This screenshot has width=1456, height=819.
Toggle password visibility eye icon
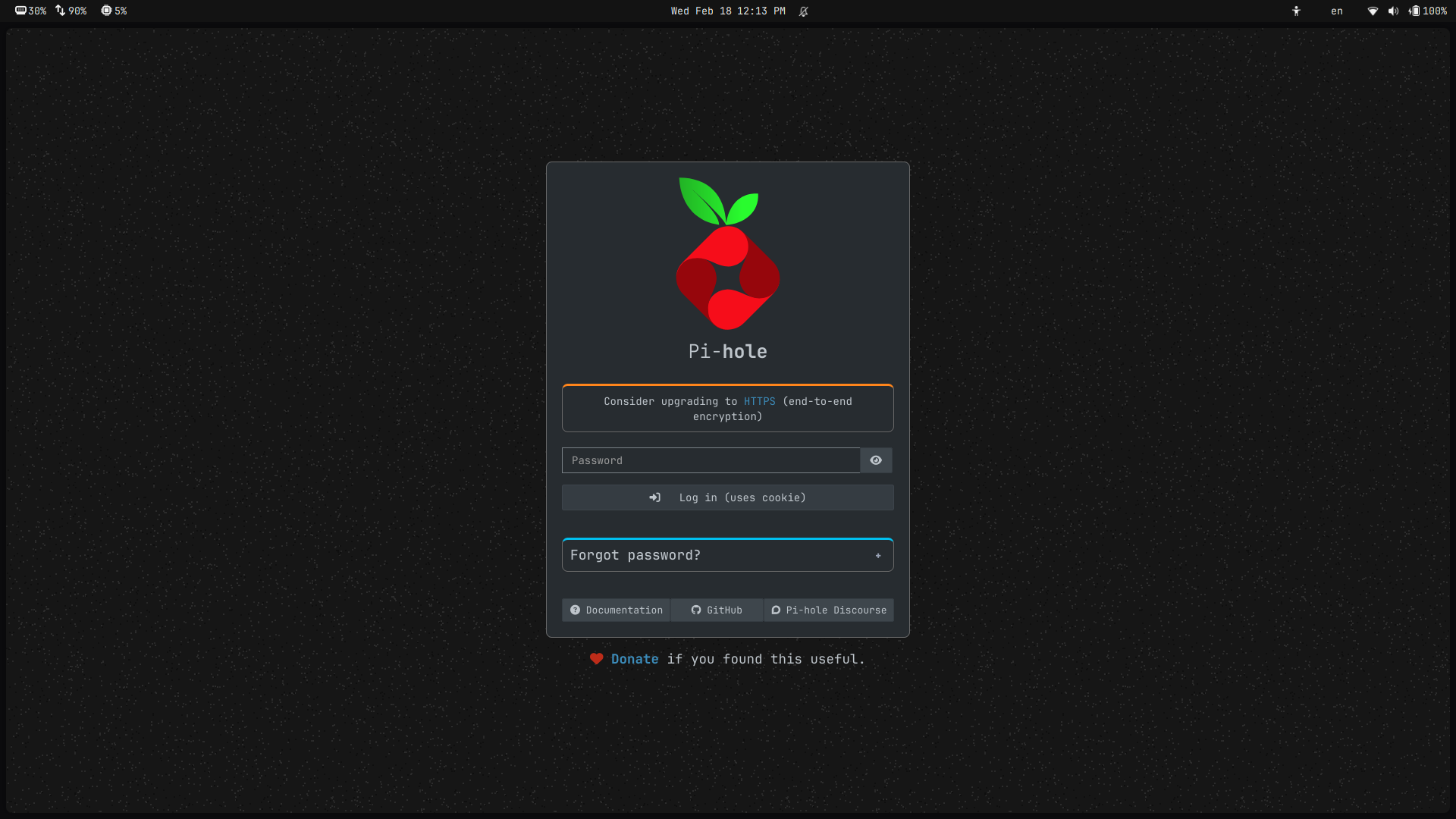coord(876,460)
